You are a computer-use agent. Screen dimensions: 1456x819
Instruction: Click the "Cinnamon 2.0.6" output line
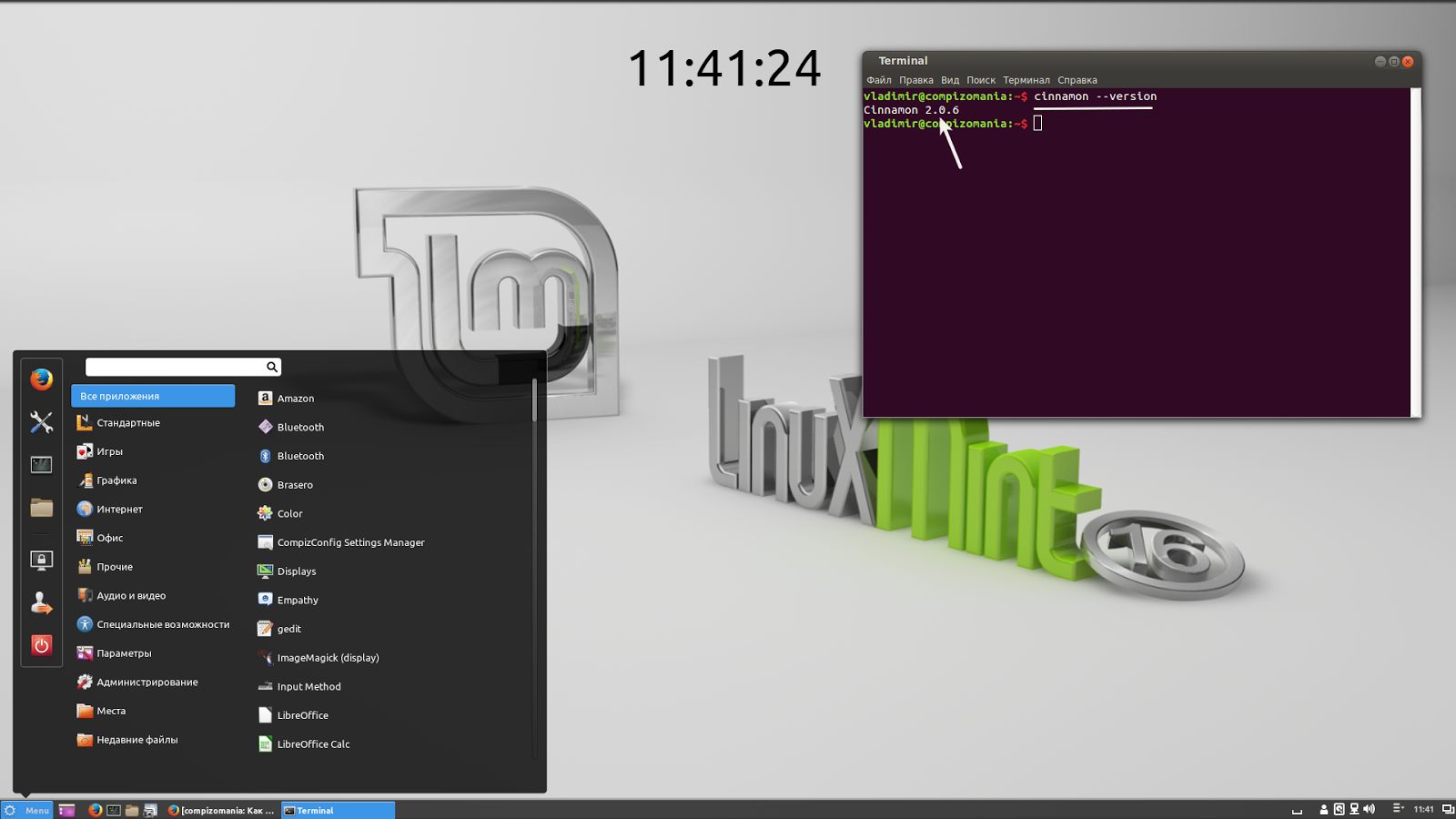[x=911, y=110]
